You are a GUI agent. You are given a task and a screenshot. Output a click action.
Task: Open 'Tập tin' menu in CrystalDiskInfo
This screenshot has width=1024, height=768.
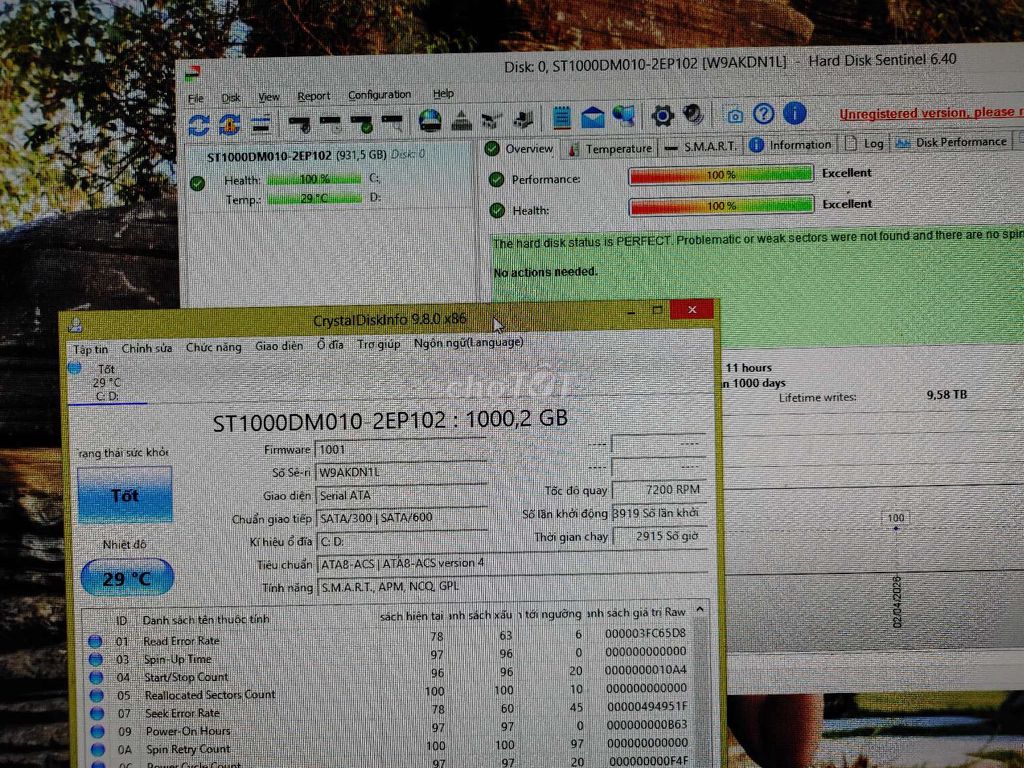[x=90, y=349]
